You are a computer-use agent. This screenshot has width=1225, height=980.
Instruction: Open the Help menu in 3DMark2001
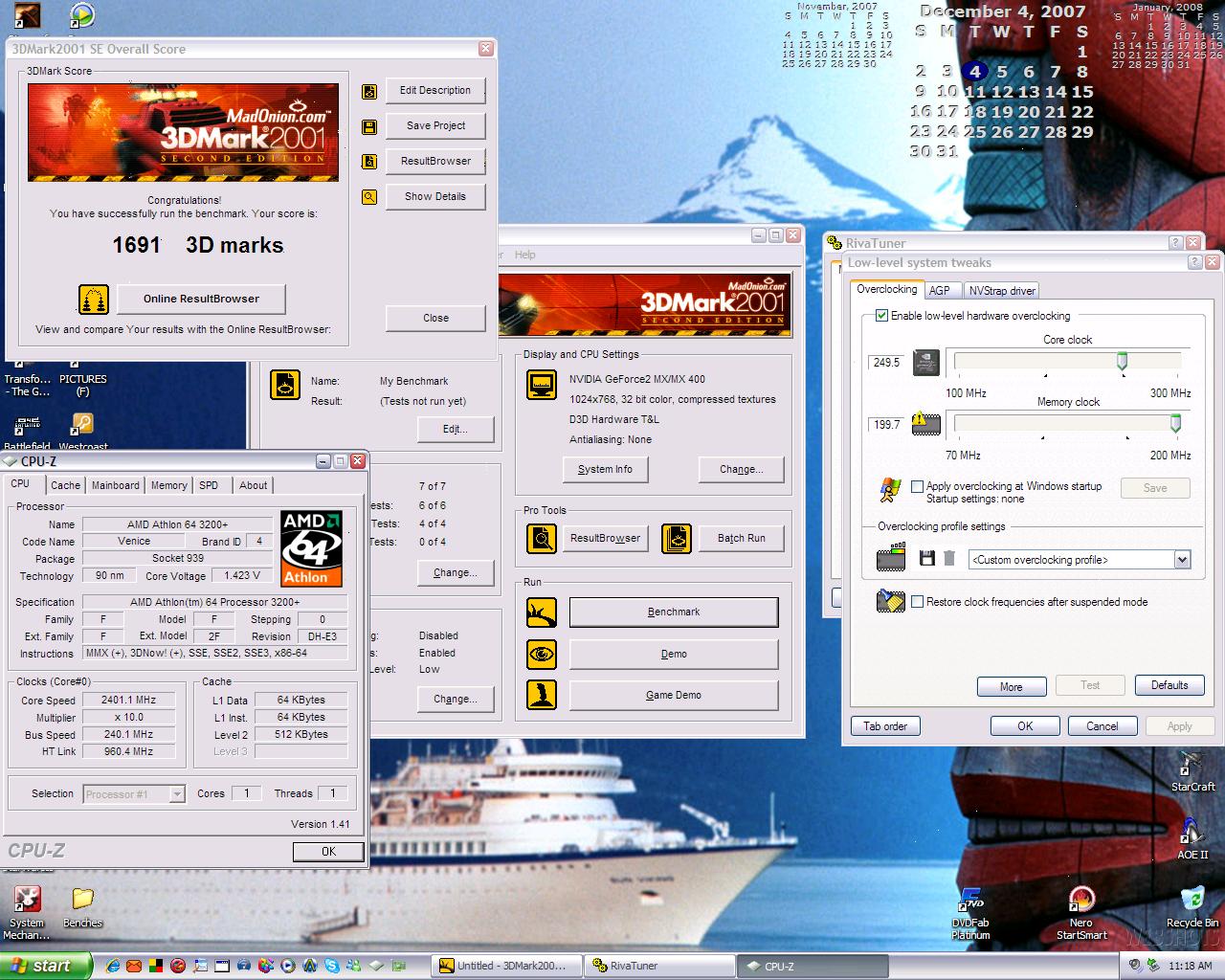(x=525, y=255)
